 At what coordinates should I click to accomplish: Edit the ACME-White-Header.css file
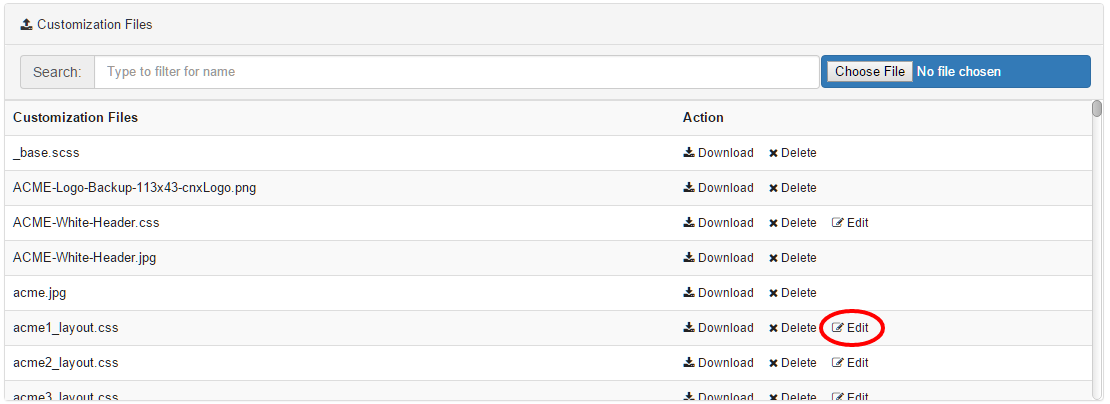(850, 223)
